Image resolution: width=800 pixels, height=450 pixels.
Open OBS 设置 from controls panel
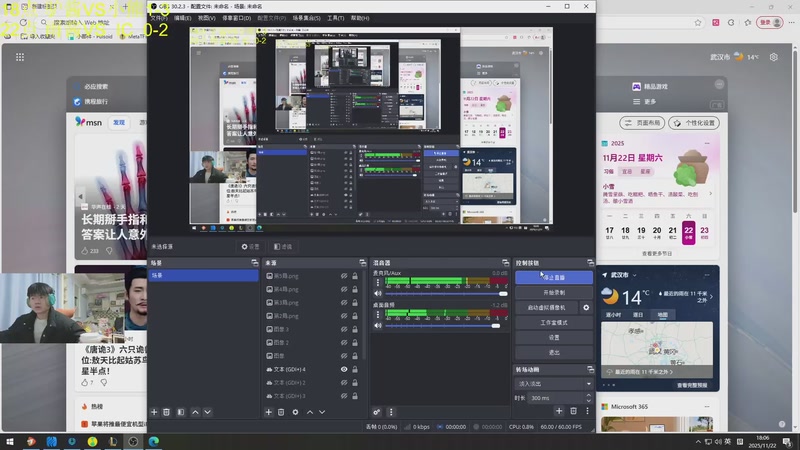[x=554, y=337]
